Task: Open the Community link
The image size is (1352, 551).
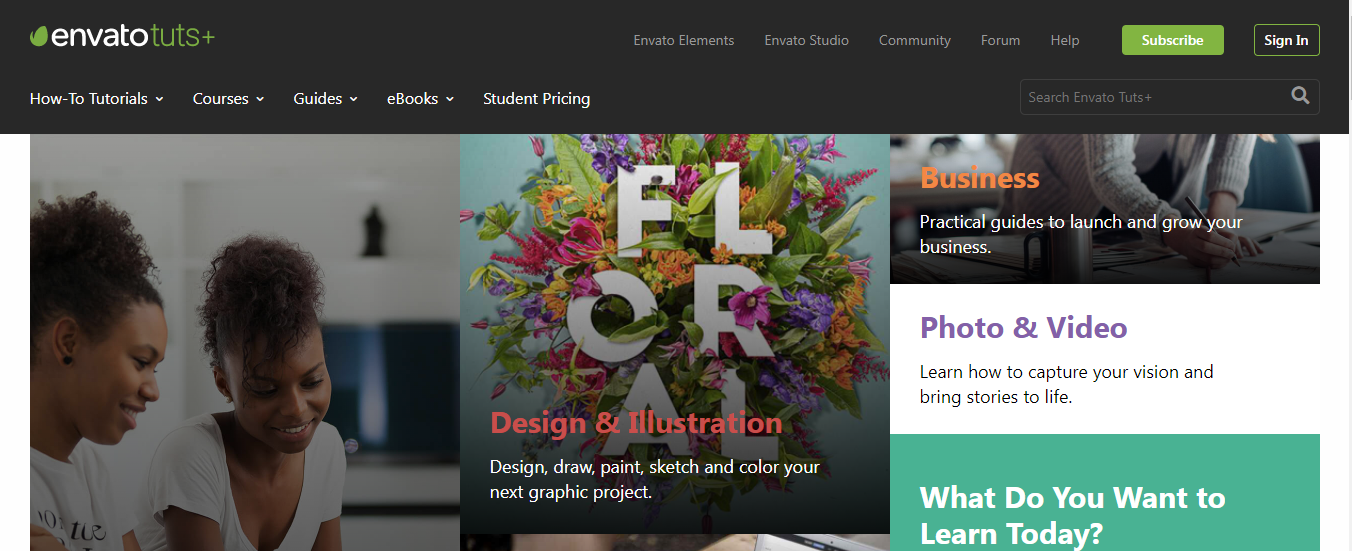Action: coord(914,41)
